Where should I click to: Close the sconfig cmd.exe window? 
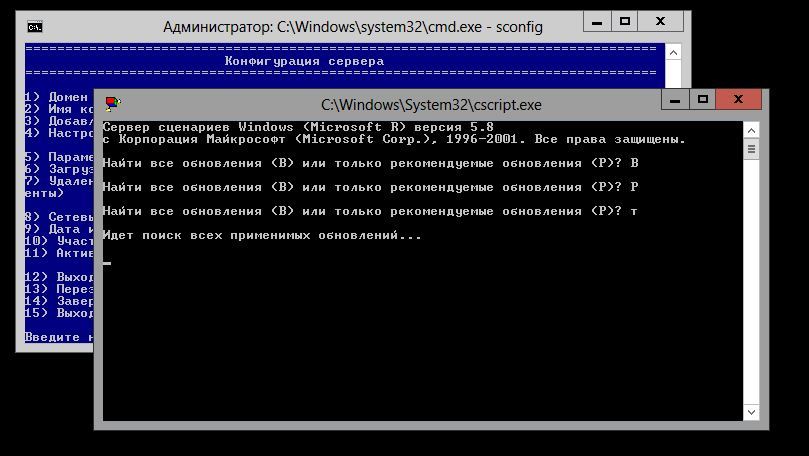[660, 22]
